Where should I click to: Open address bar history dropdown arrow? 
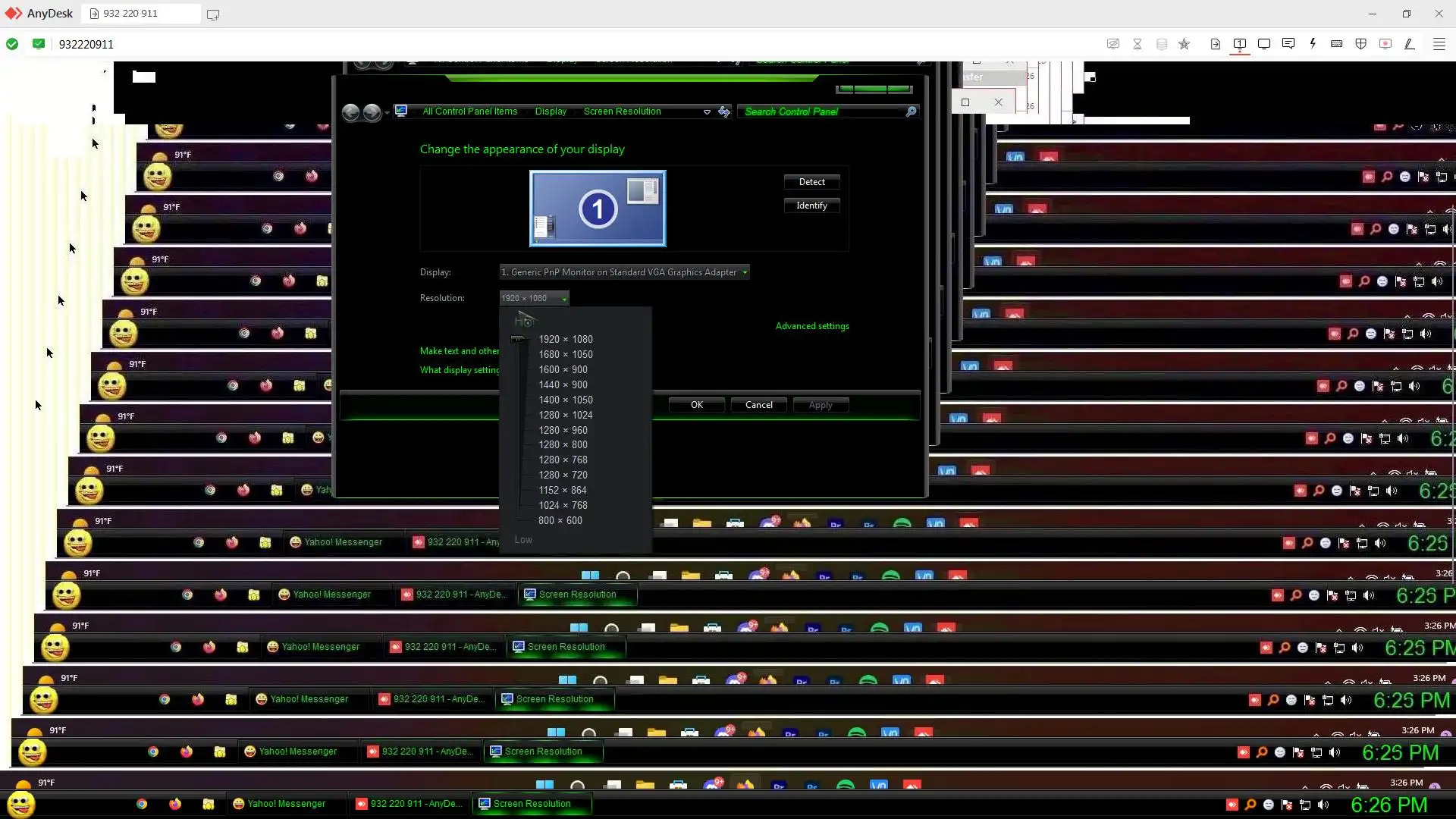click(707, 111)
